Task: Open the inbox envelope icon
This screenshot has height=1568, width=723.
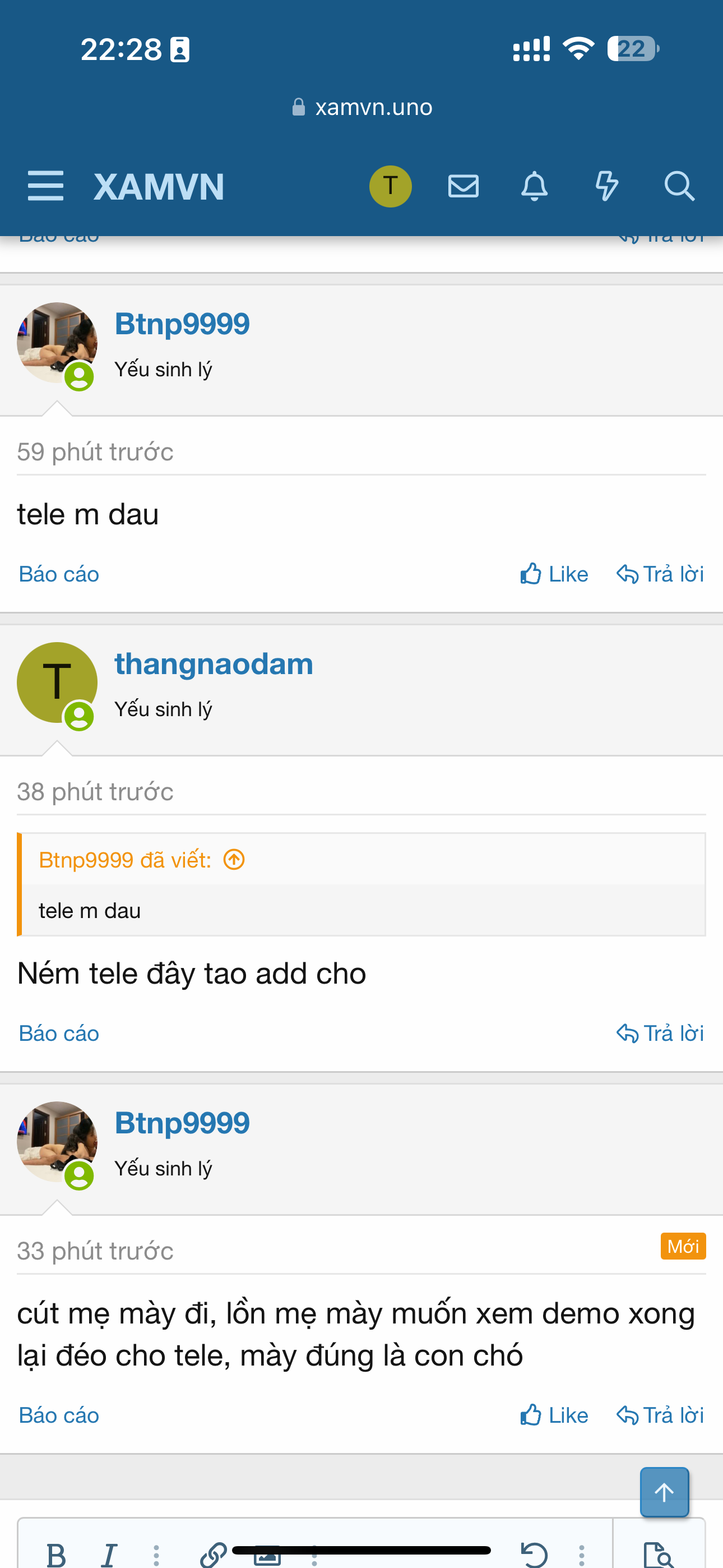Action: (x=463, y=186)
